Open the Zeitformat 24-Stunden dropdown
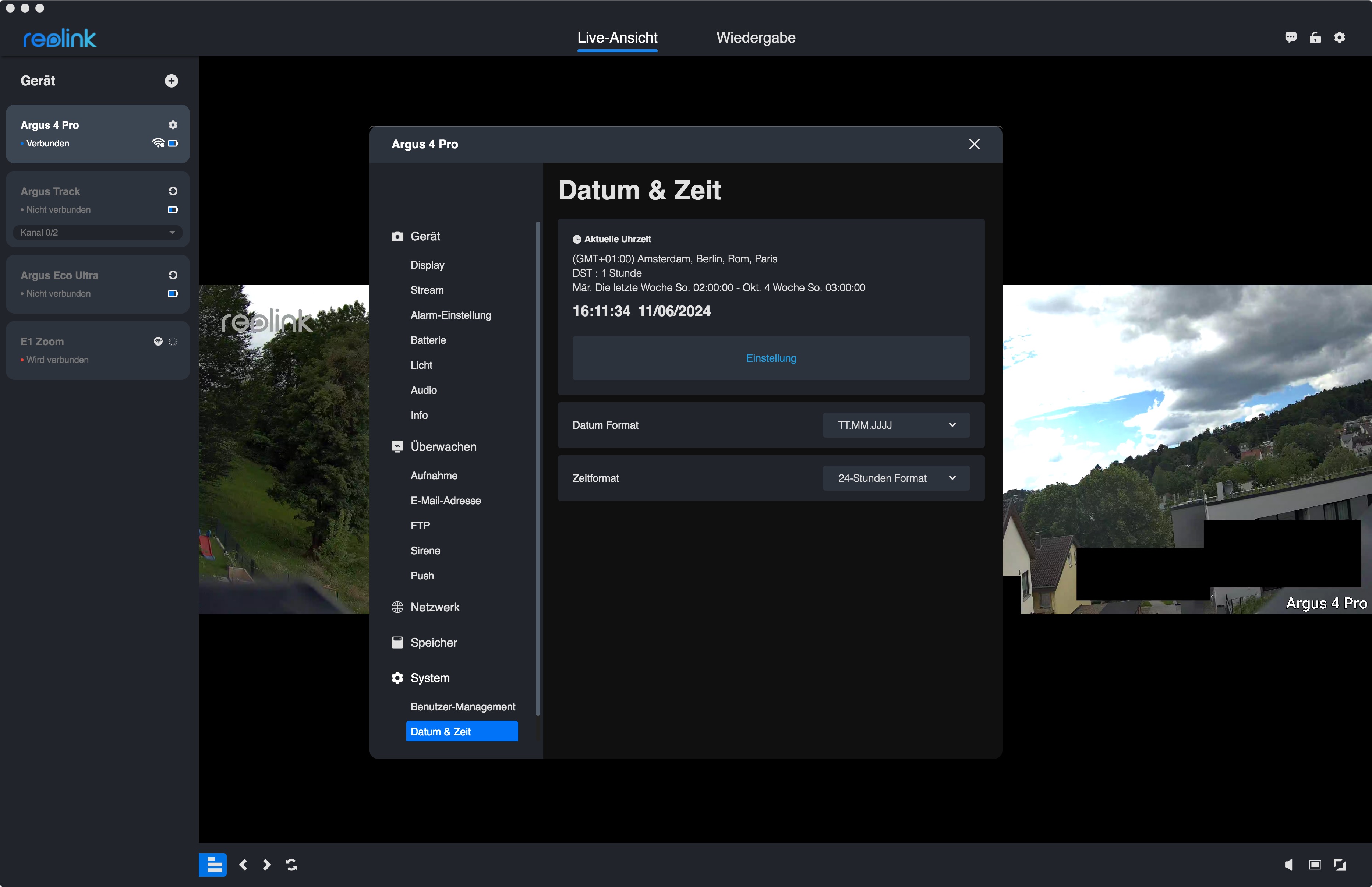Viewport: 1372px width, 887px height. pyautogui.click(x=896, y=478)
